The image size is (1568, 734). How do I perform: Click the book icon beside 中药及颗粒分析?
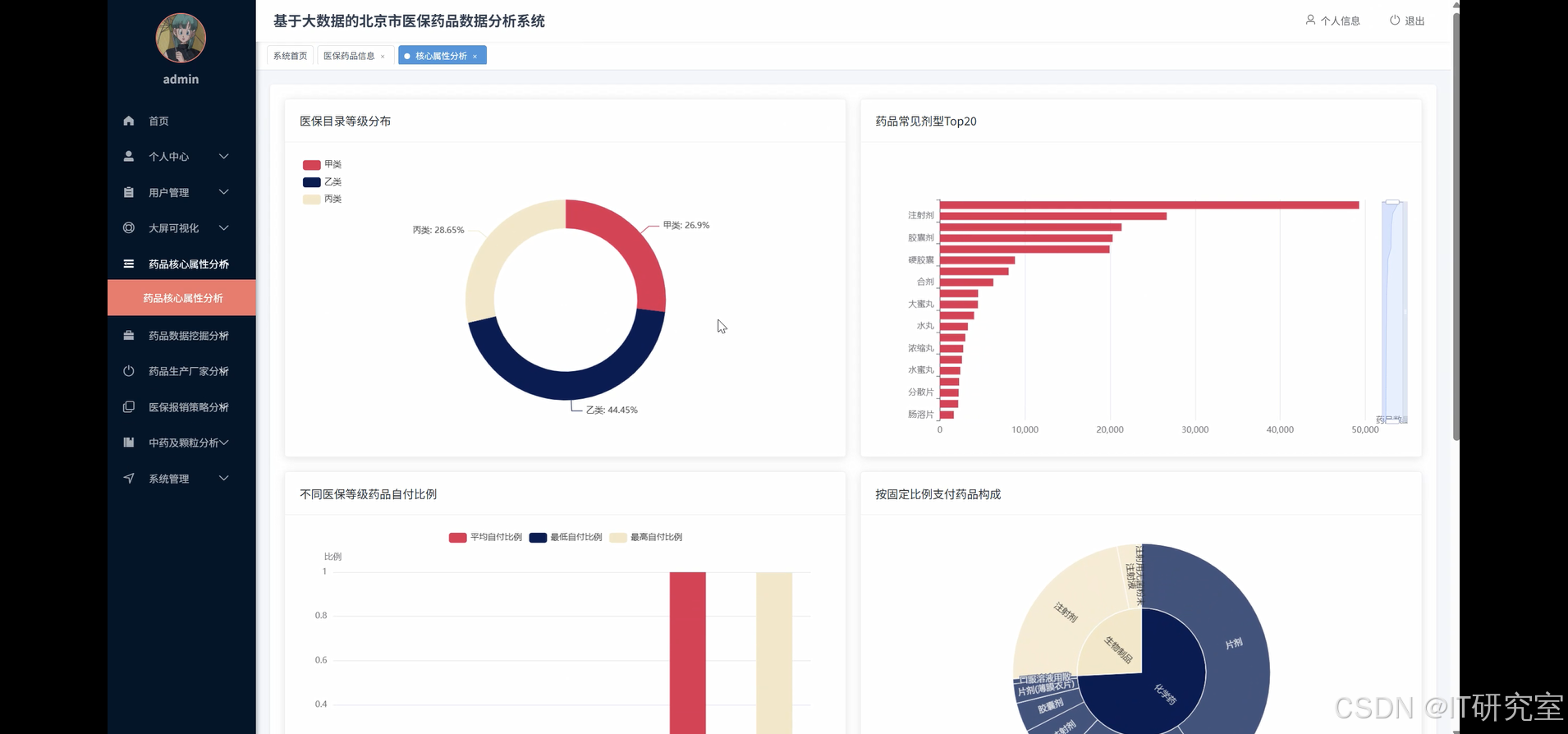pos(129,443)
